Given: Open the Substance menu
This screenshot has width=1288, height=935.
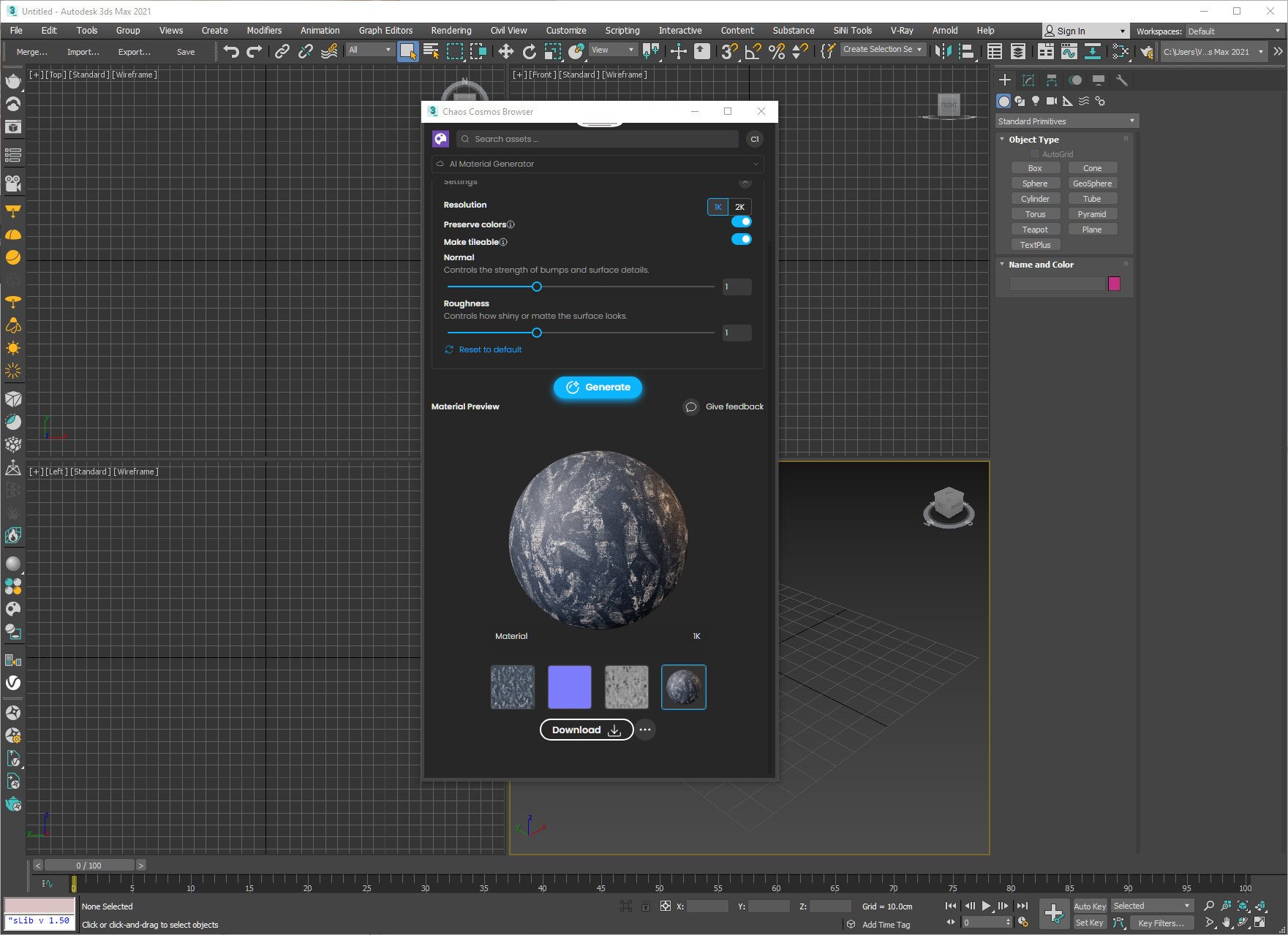Looking at the screenshot, I should 793,31.
